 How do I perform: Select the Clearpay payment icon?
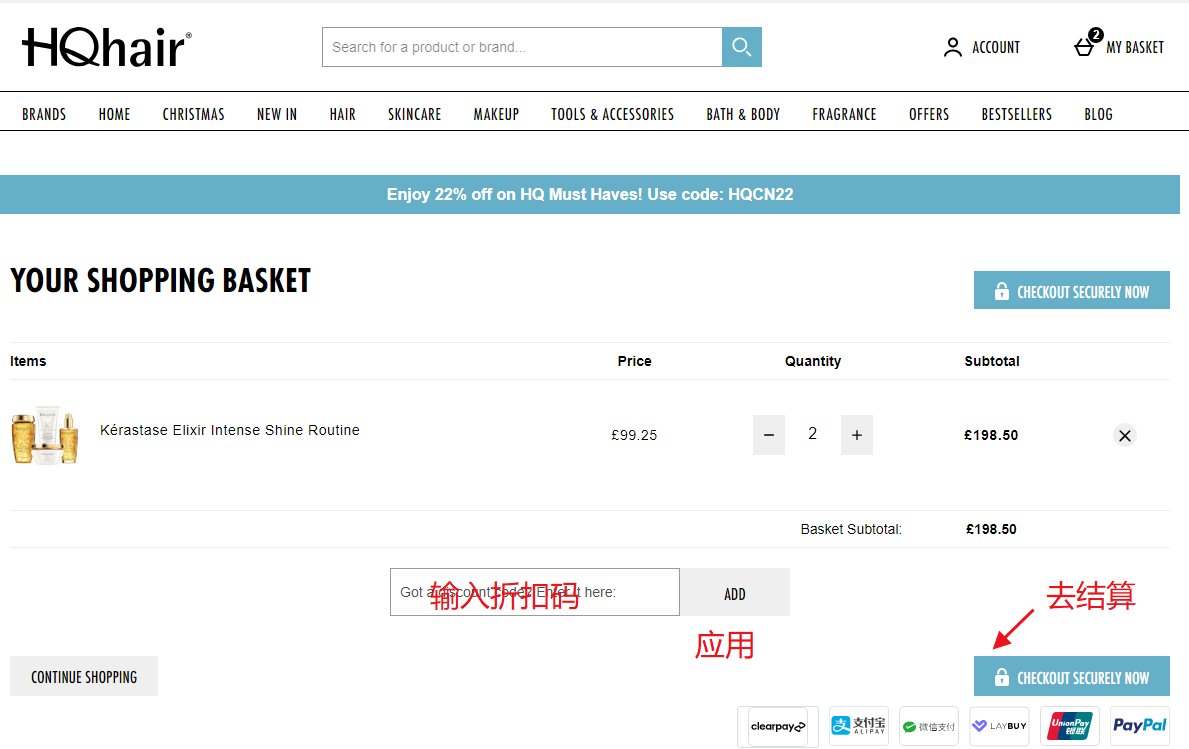pos(778,726)
